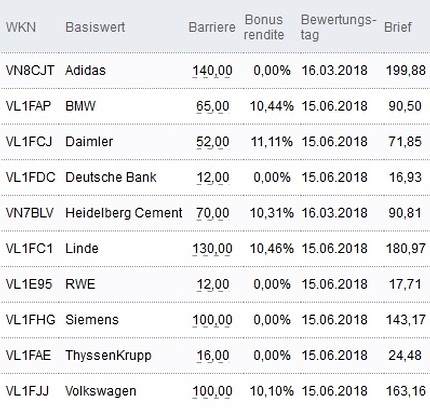Sort by Brief column header
This screenshot has height=408, width=430.
point(398,27)
